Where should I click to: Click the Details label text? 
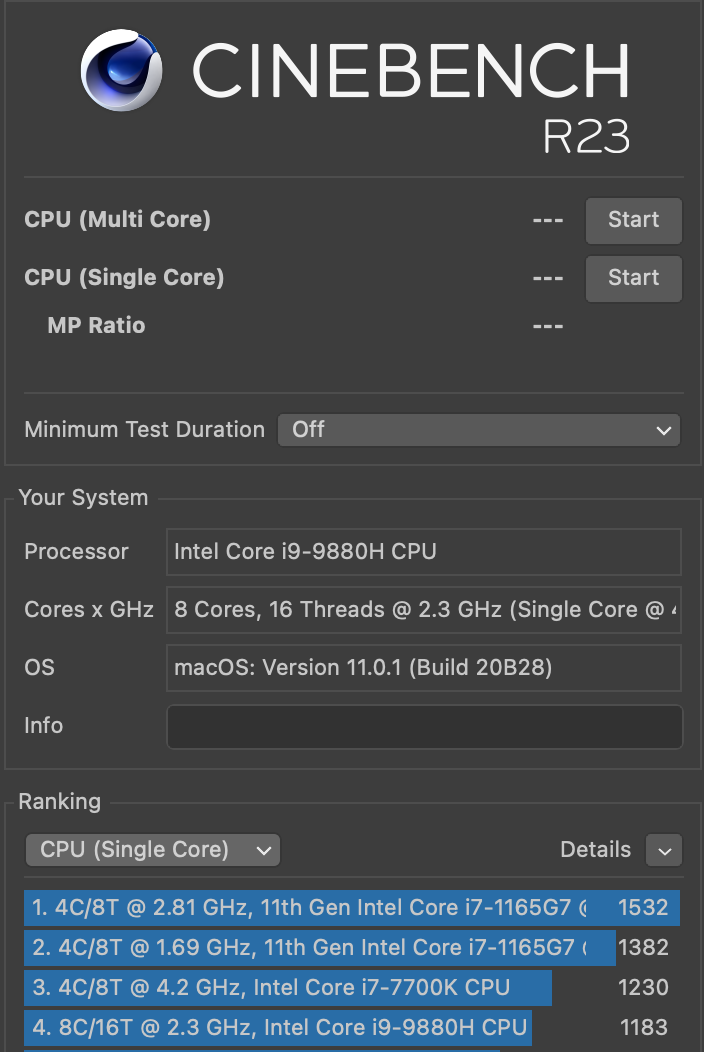coord(595,850)
